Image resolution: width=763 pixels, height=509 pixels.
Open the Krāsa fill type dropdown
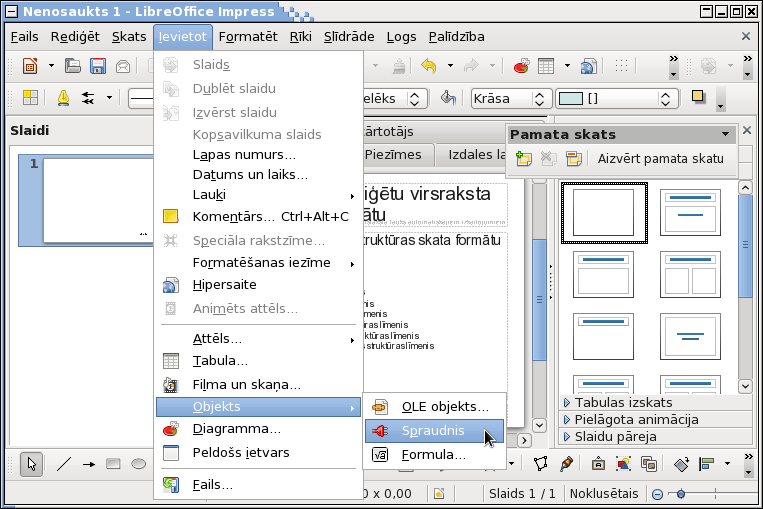[x=539, y=99]
